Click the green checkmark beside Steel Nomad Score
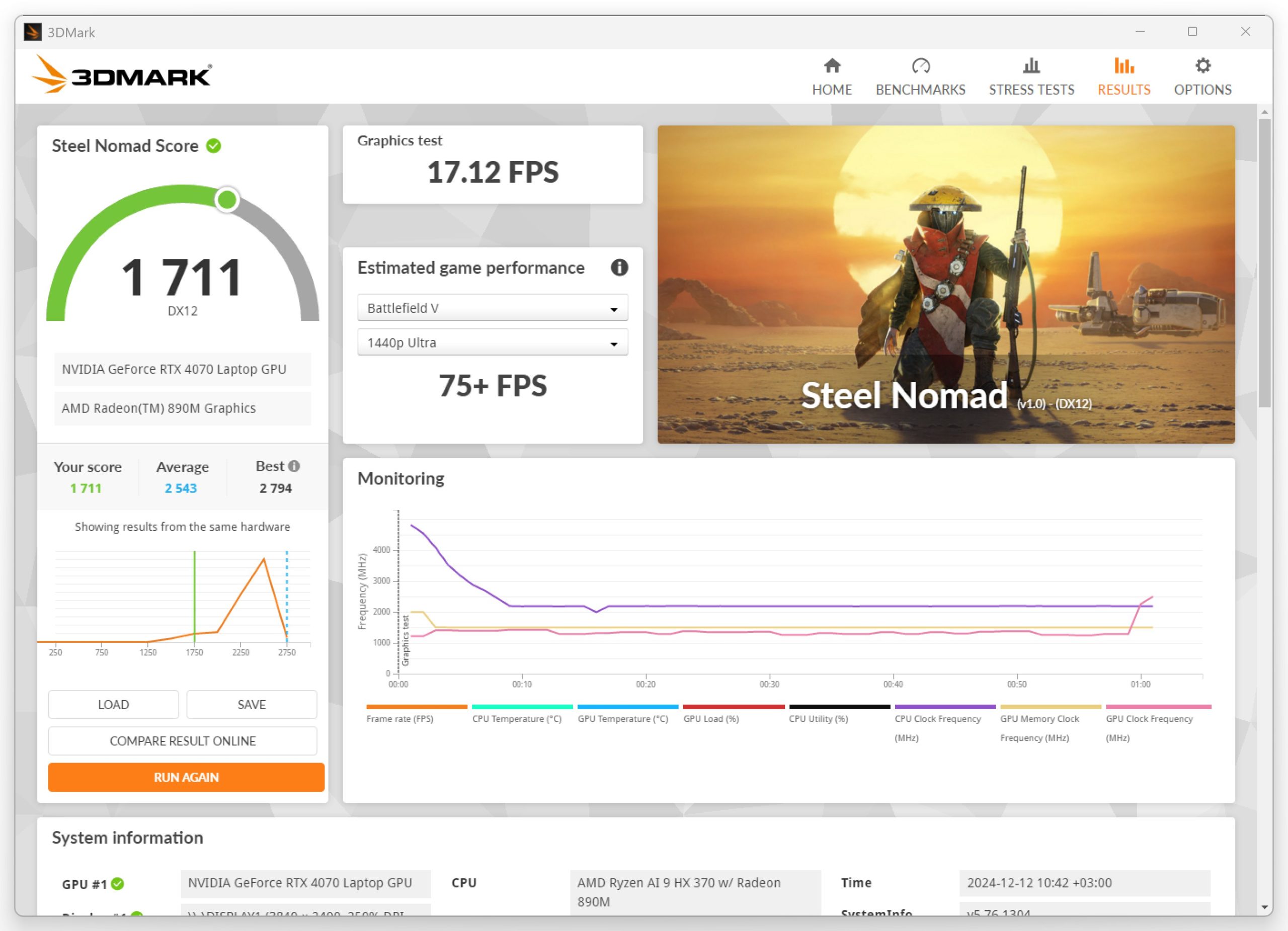 213,146
